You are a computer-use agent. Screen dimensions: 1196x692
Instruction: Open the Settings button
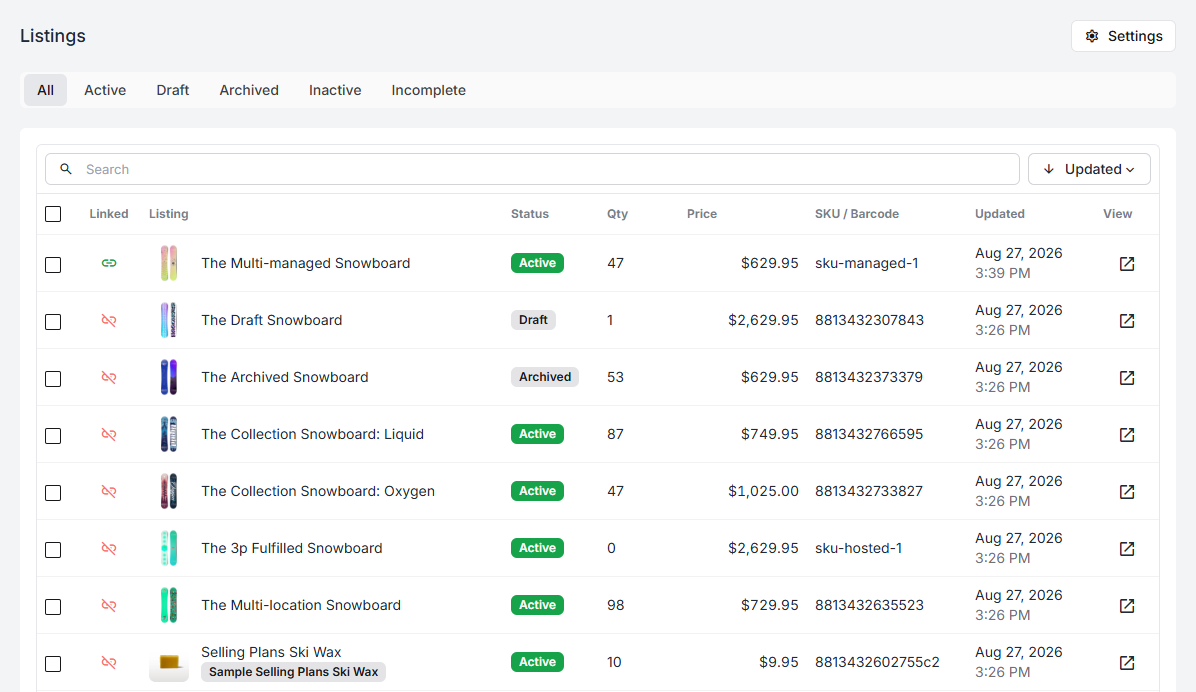point(1123,36)
